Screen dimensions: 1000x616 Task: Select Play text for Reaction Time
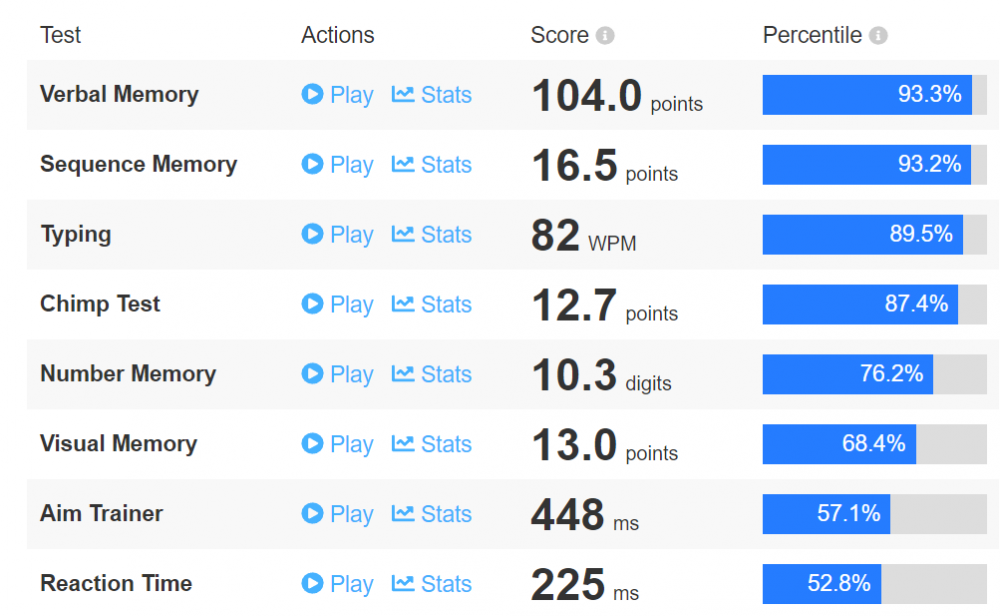pos(351,584)
